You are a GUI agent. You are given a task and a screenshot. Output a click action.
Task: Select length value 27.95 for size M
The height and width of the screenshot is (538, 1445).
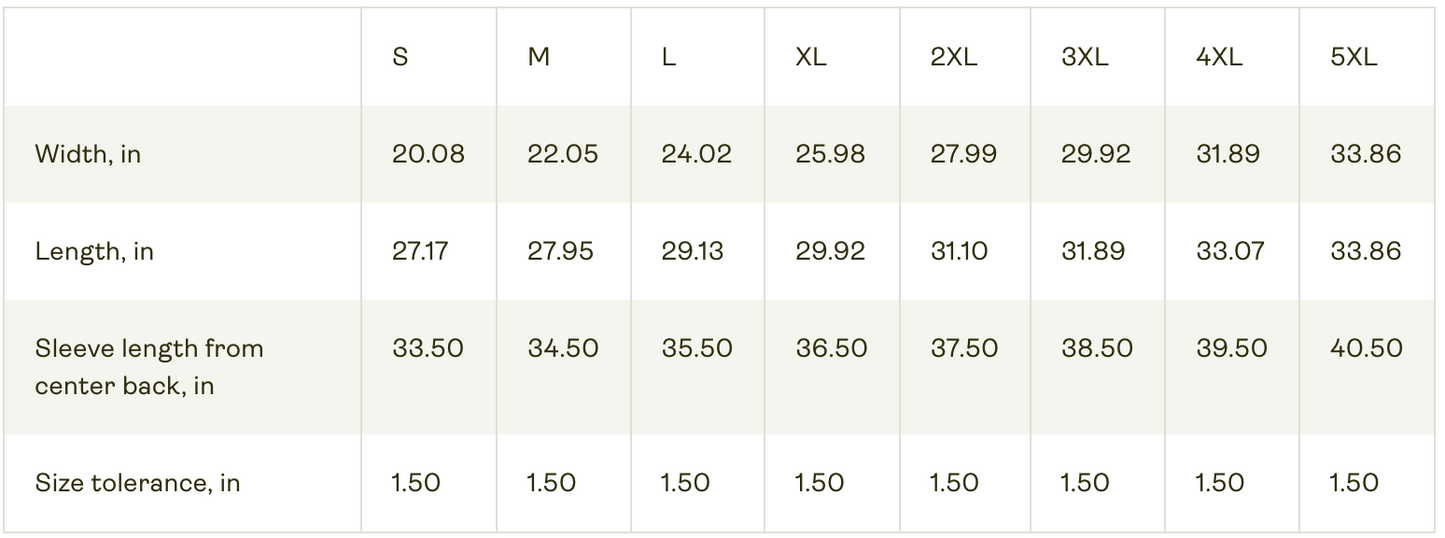(560, 251)
